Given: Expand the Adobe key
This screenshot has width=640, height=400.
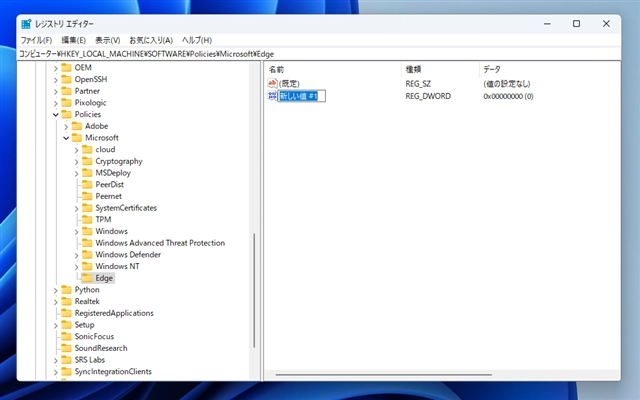Looking at the screenshot, I should click(66, 127).
